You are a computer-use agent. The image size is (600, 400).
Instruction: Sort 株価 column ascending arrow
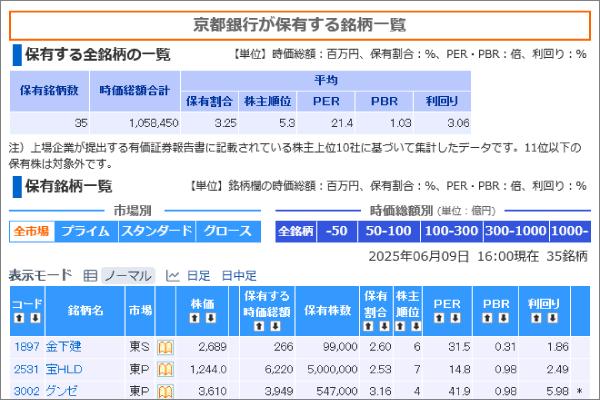click(195, 318)
